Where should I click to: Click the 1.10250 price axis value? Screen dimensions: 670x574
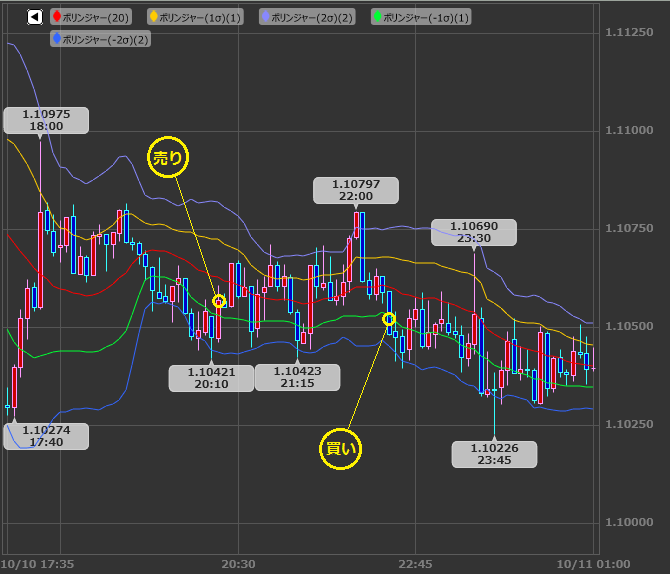click(x=629, y=424)
